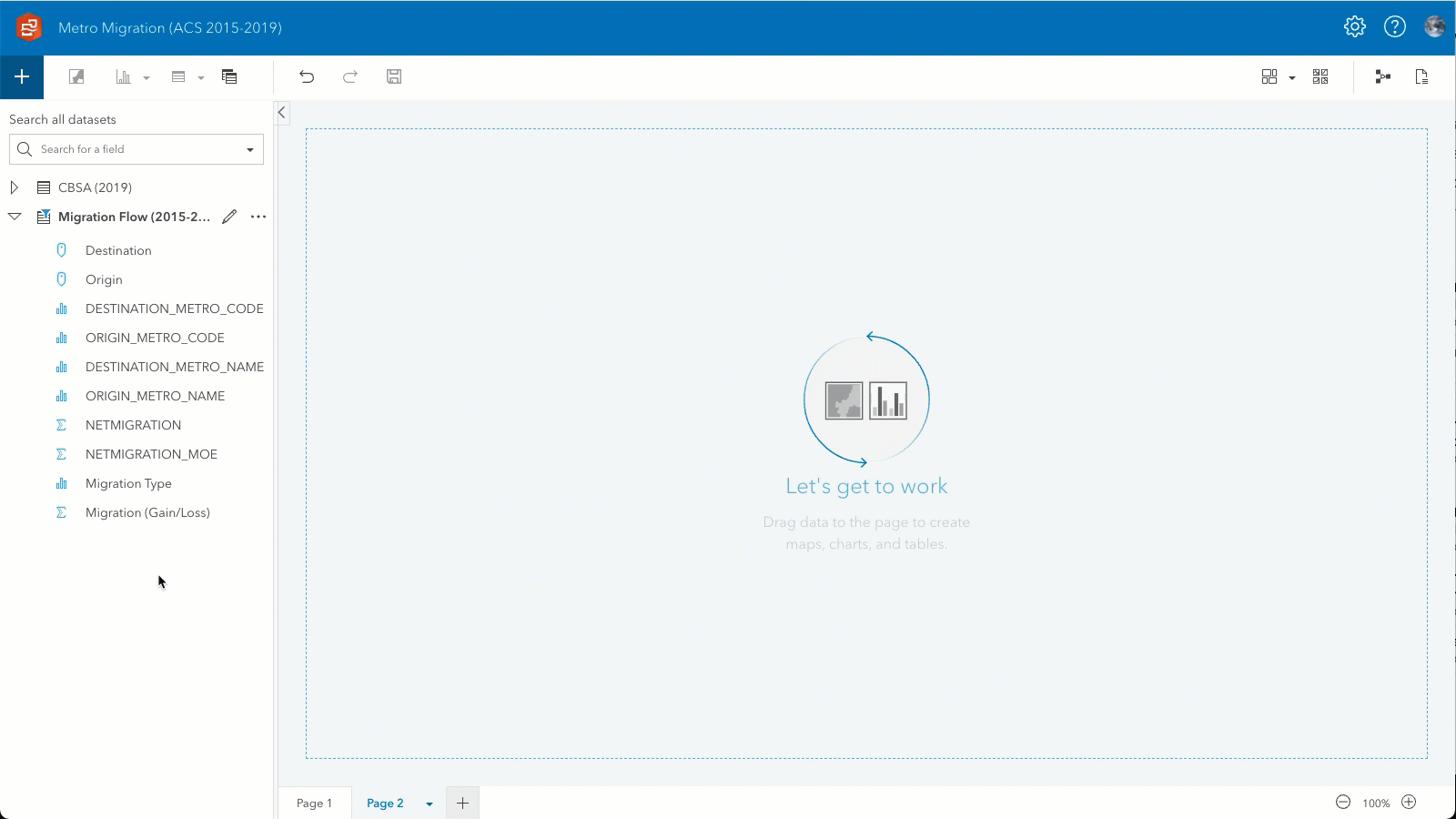Save the workbook
Viewport: 1456px width, 819px height.
coord(394,76)
